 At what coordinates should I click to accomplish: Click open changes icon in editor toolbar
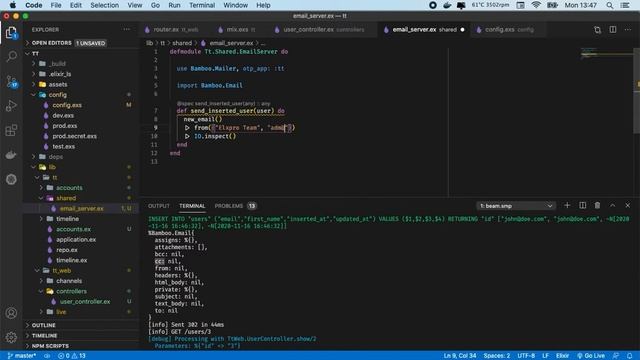[597, 30]
